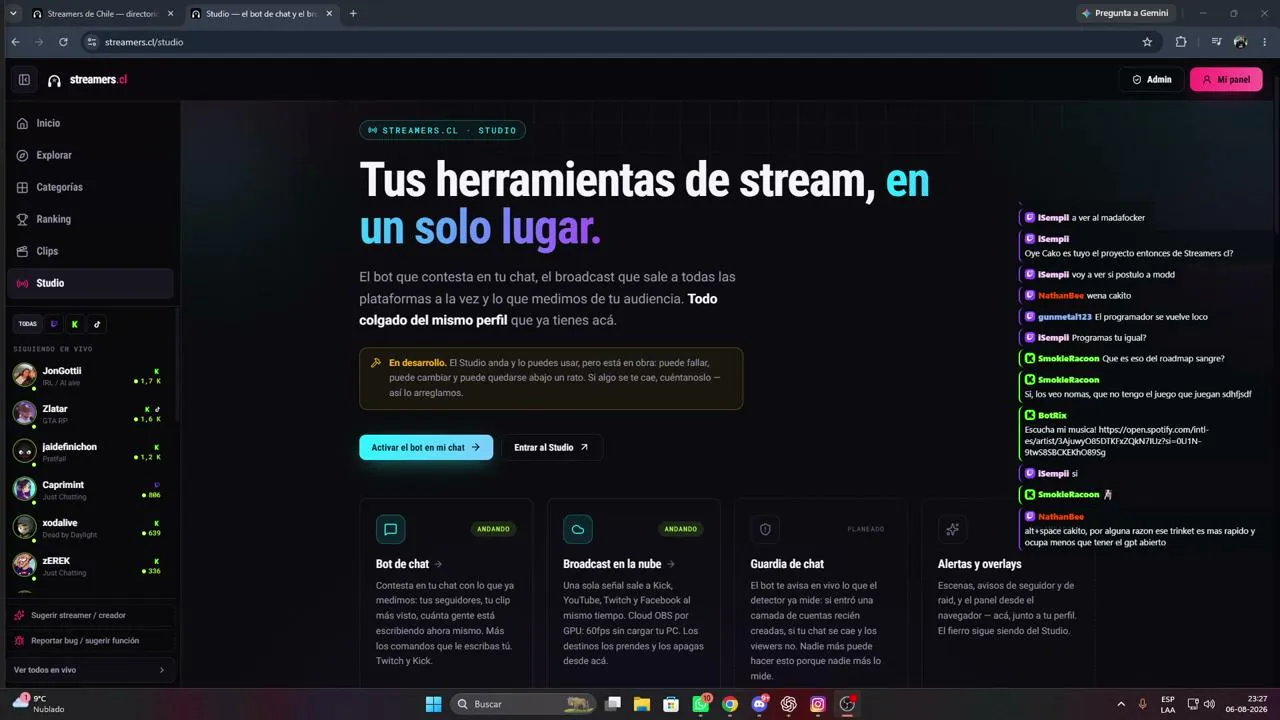The height and width of the screenshot is (720, 1280).
Task: Close the Studio browser tab
Action: coord(329,14)
